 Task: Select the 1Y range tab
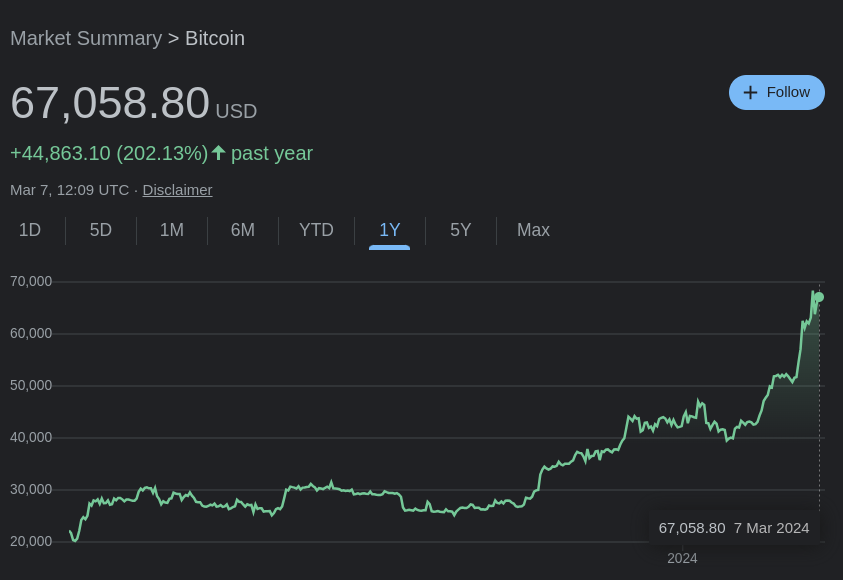click(389, 230)
